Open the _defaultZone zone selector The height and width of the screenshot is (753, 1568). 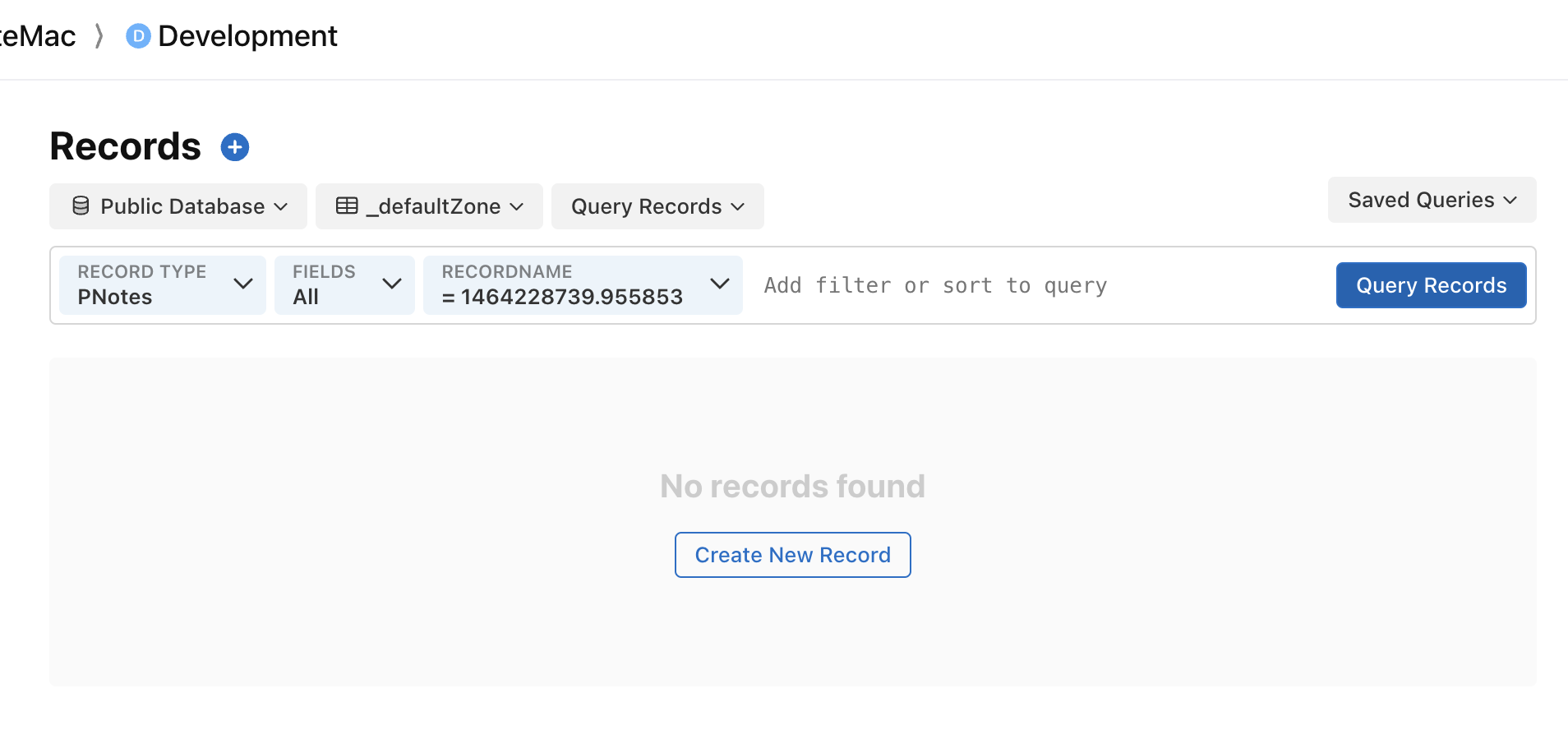(x=429, y=206)
